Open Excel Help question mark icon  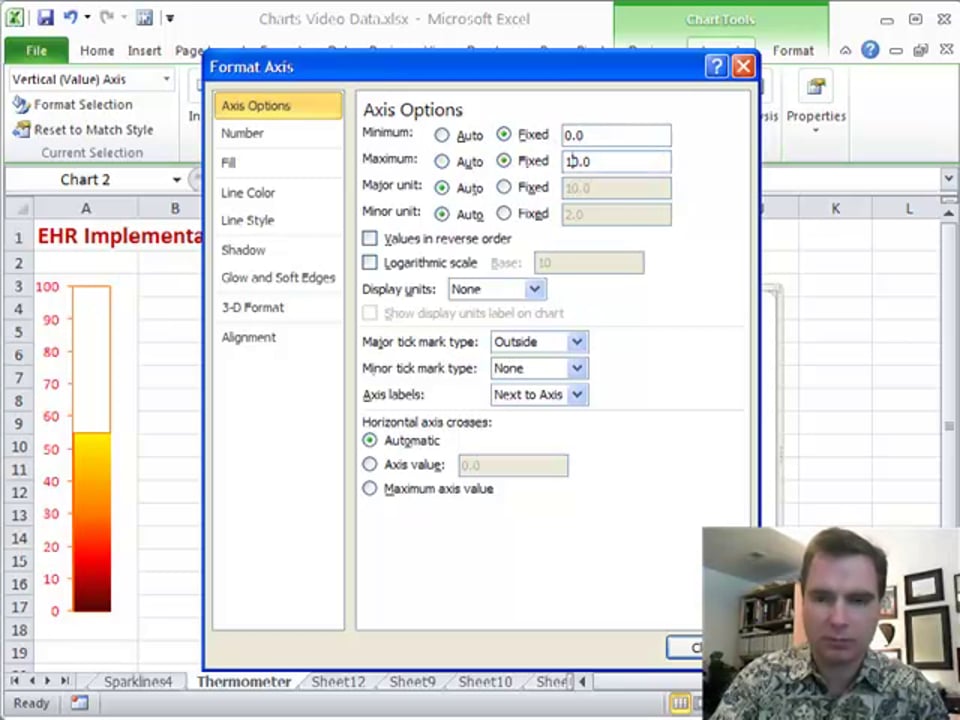click(870, 50)
